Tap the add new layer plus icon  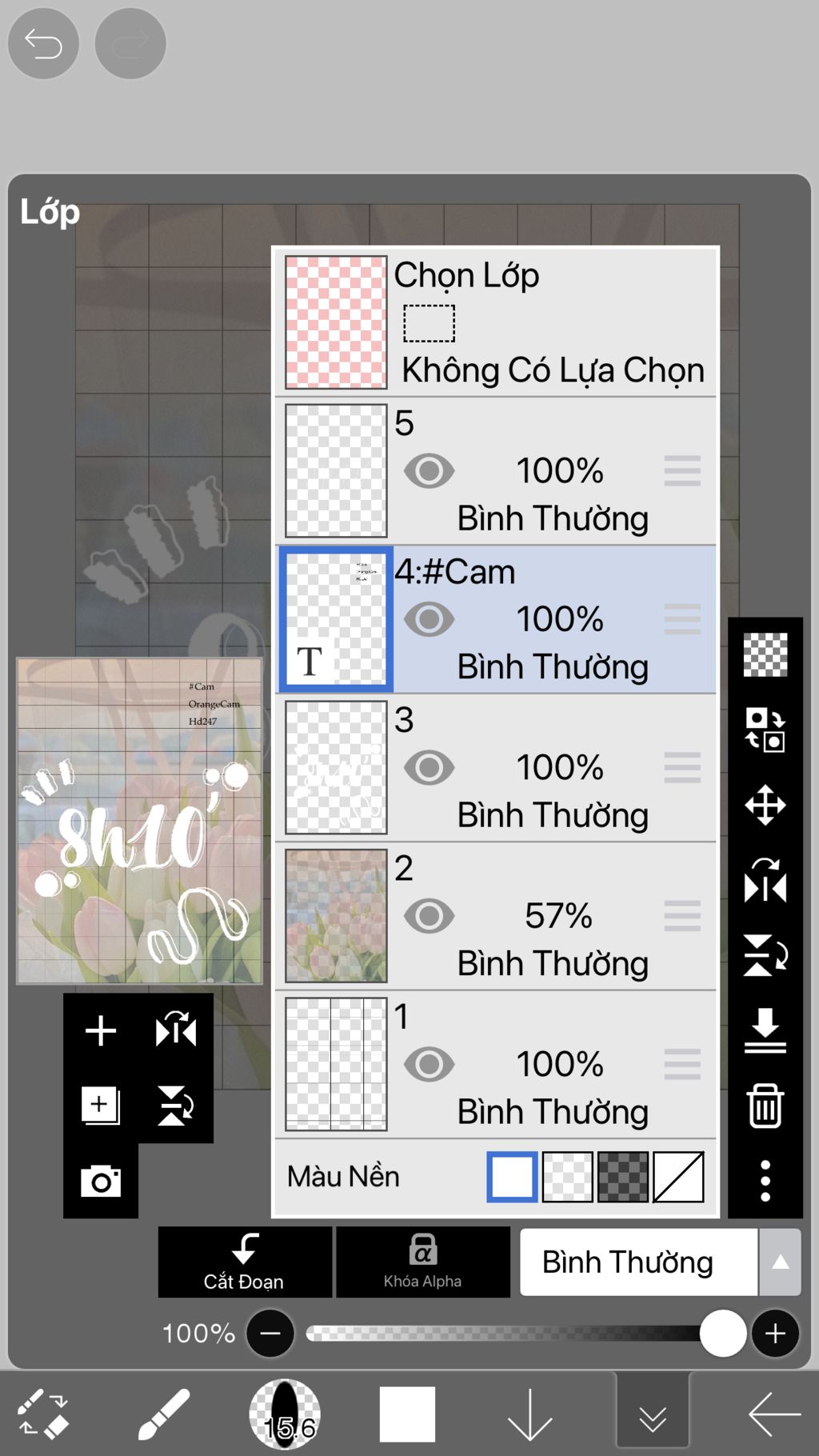(101, 1030)
